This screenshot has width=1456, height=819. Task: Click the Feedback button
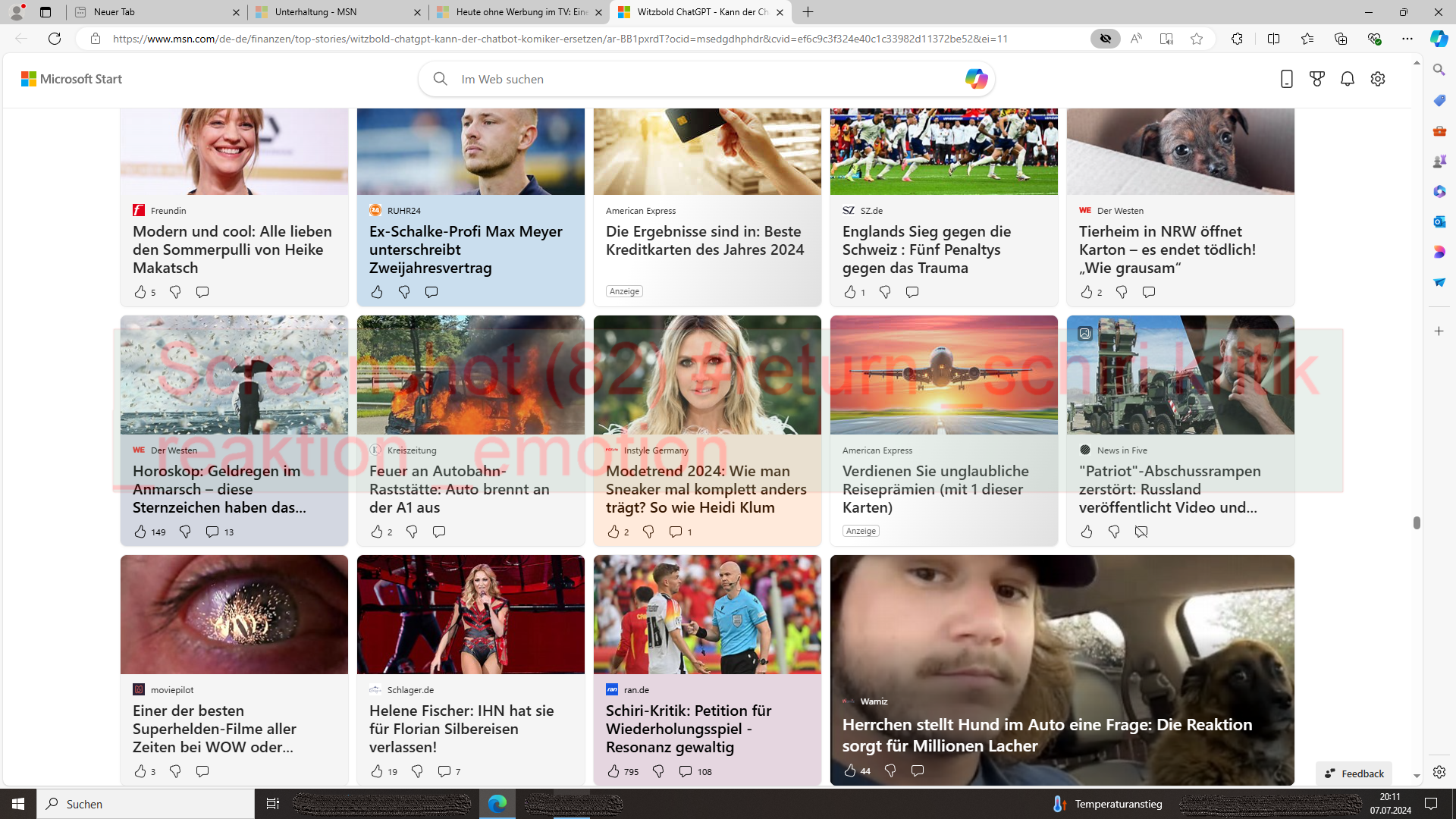click(1354, 773)
